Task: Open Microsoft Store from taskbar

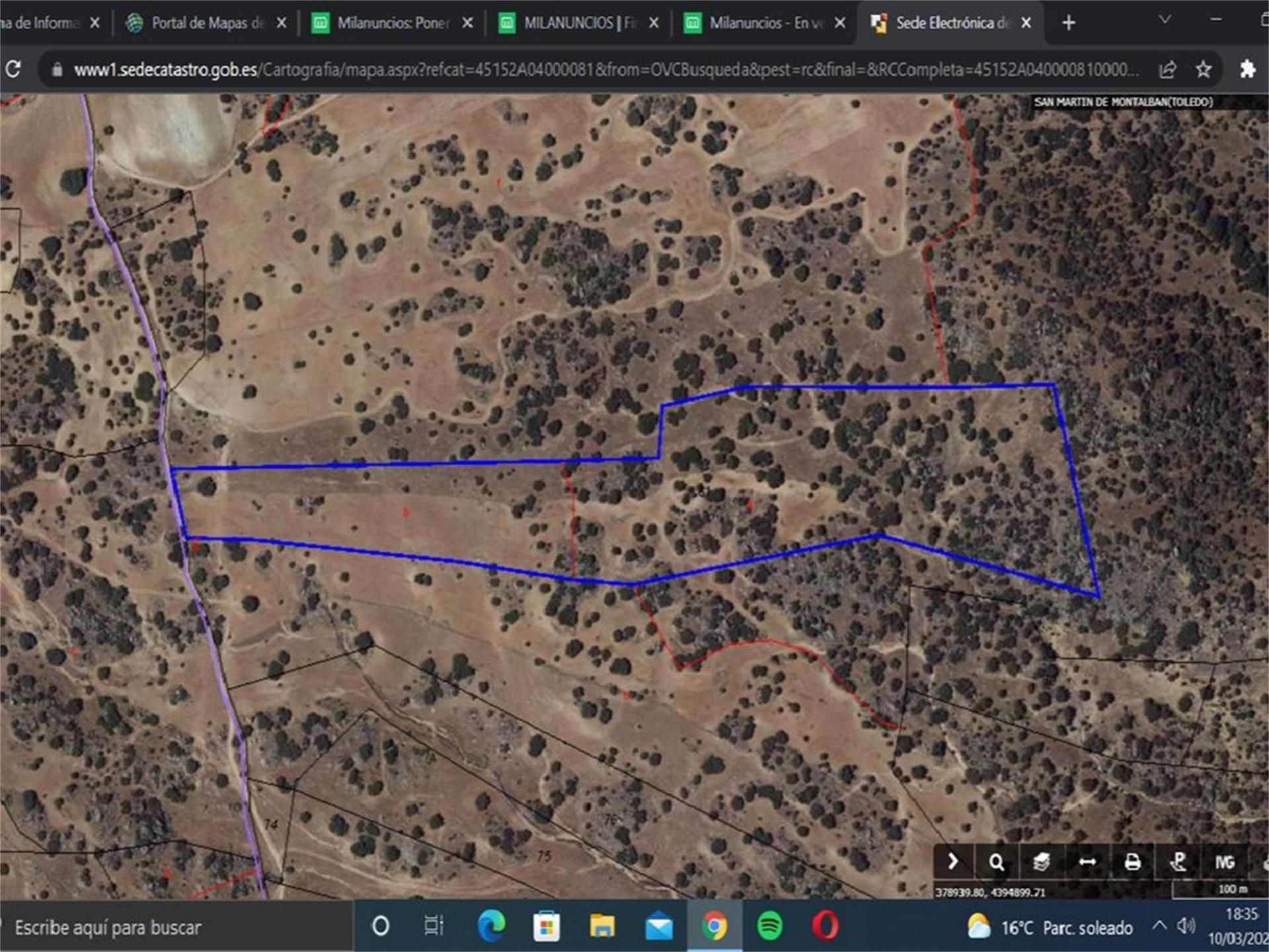Action: click(x=546, y=926)
